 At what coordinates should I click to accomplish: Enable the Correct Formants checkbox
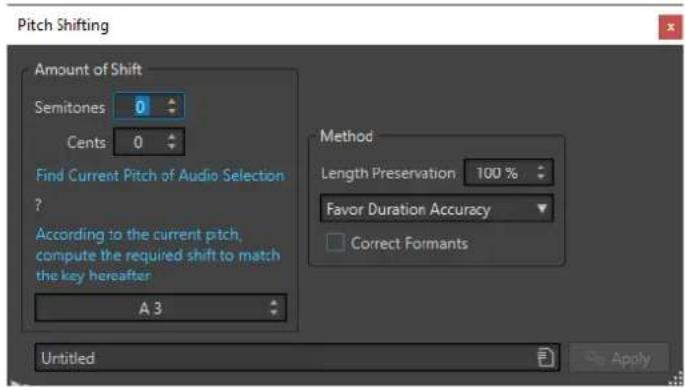336,242
